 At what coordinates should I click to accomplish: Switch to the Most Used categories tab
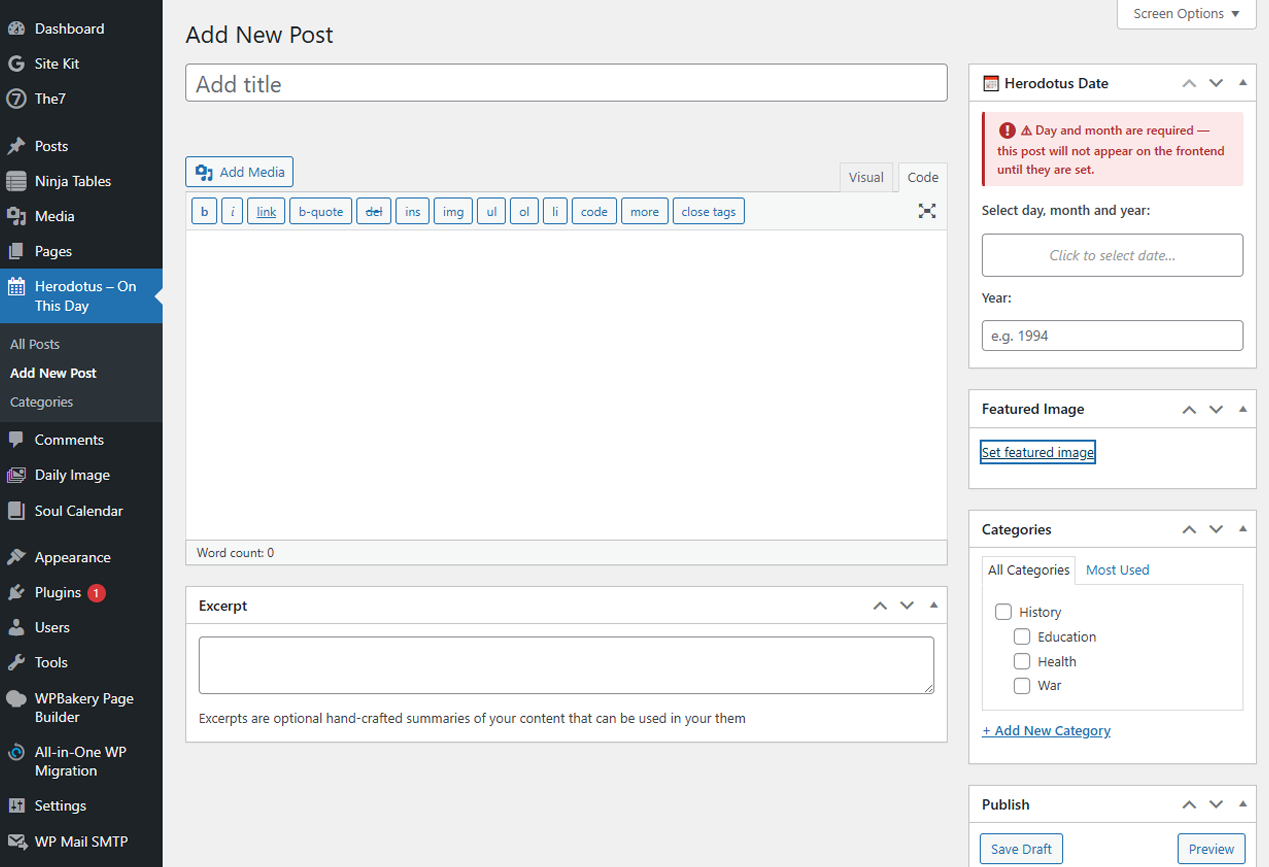1117,570
